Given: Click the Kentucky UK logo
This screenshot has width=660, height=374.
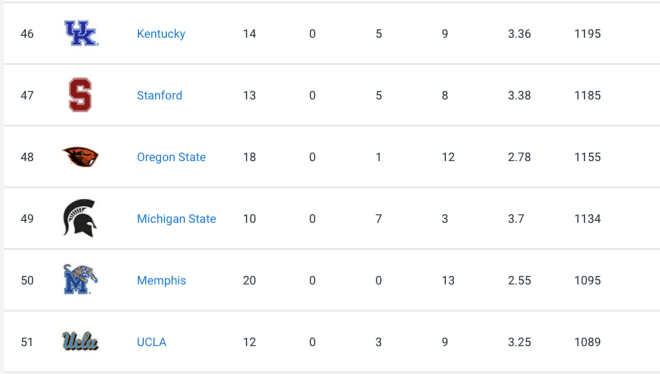Looking at the screenshot, I should [x=81, y=33].
